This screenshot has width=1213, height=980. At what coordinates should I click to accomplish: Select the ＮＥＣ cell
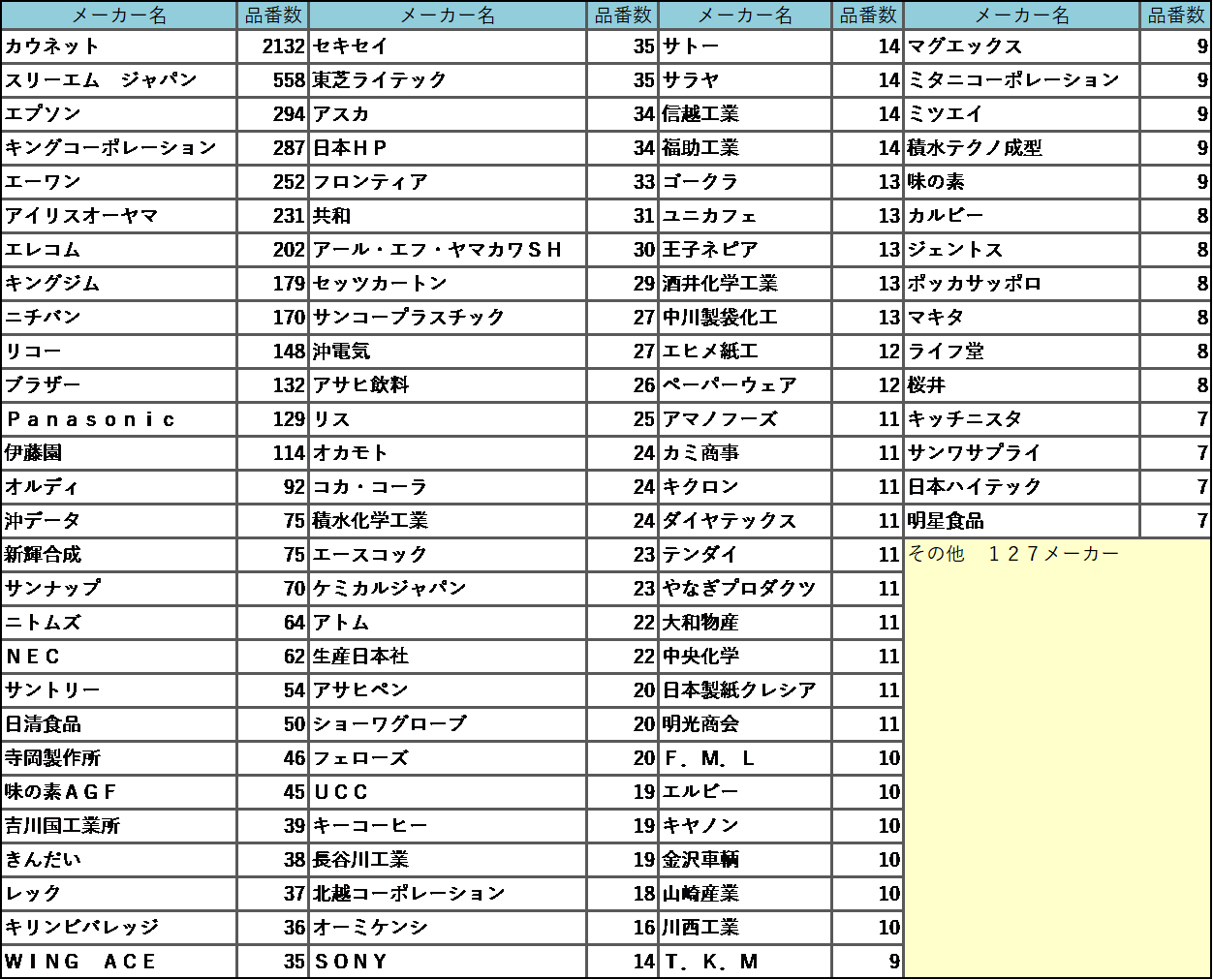click(119, 657)
